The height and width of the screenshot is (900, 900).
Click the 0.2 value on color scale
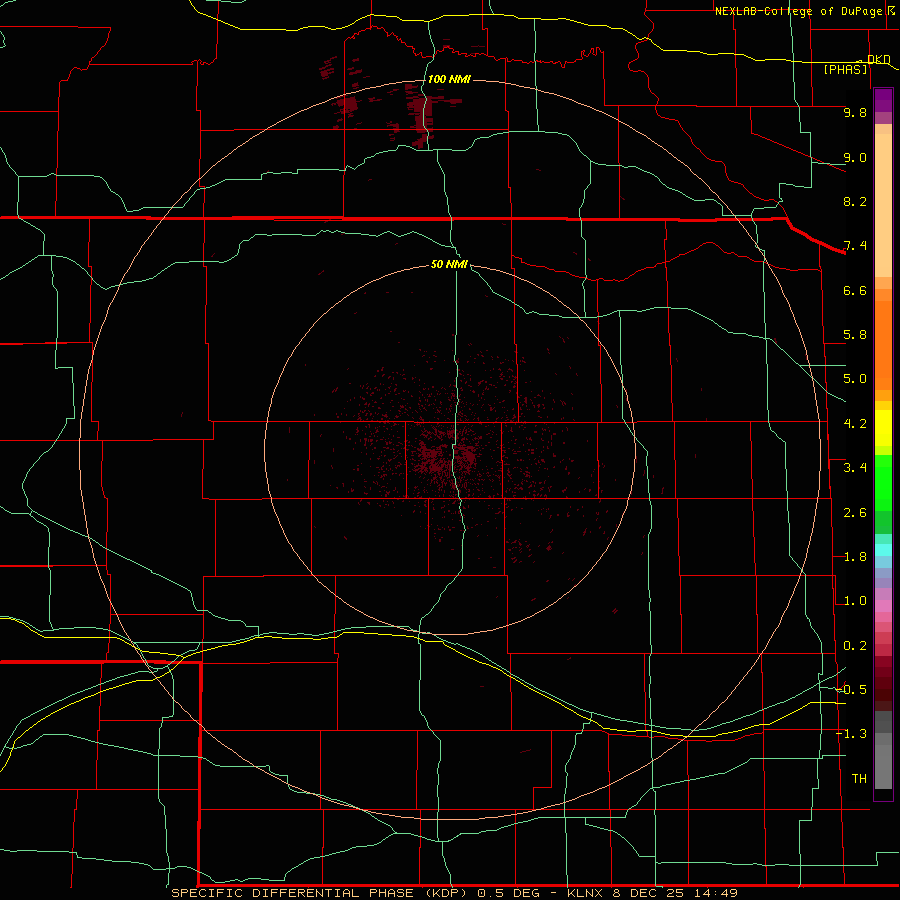(855, 646)
